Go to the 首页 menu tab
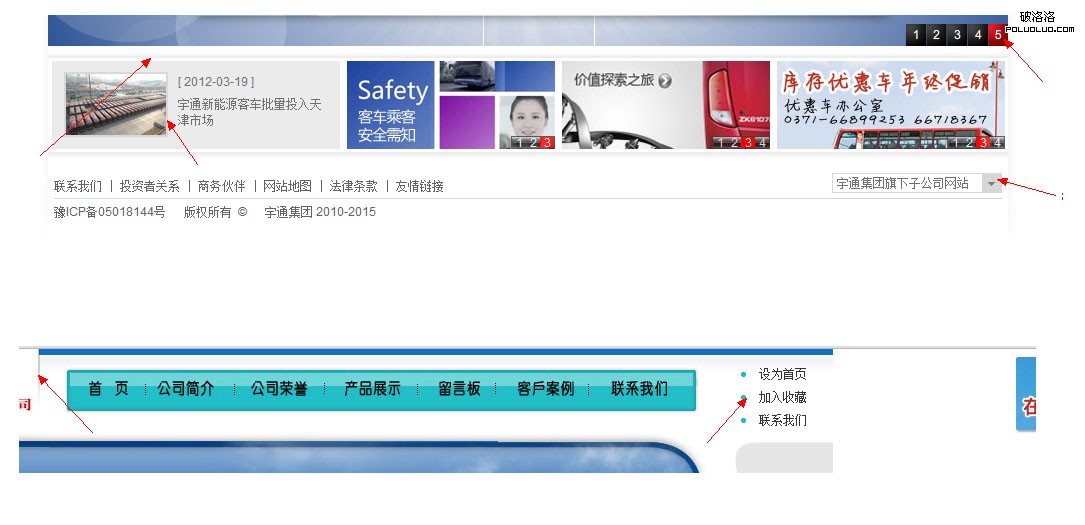 (109, 389)
